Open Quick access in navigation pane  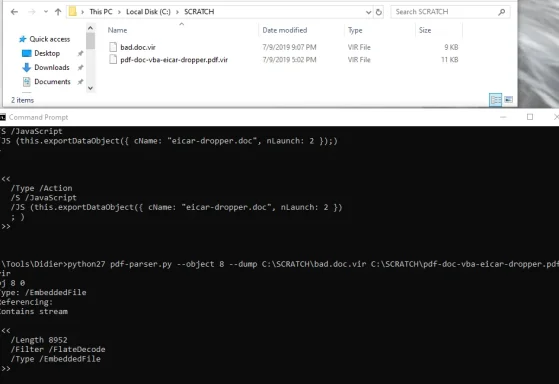coord(50,39)
